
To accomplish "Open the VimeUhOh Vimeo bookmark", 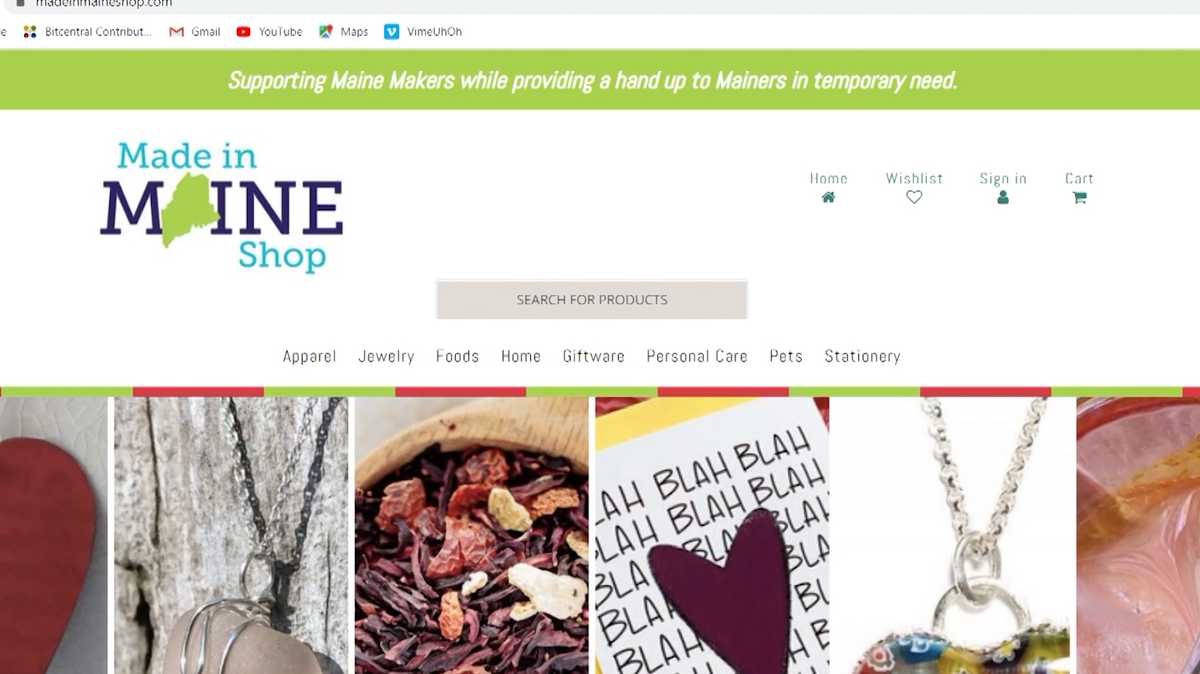I will (423, 32).
